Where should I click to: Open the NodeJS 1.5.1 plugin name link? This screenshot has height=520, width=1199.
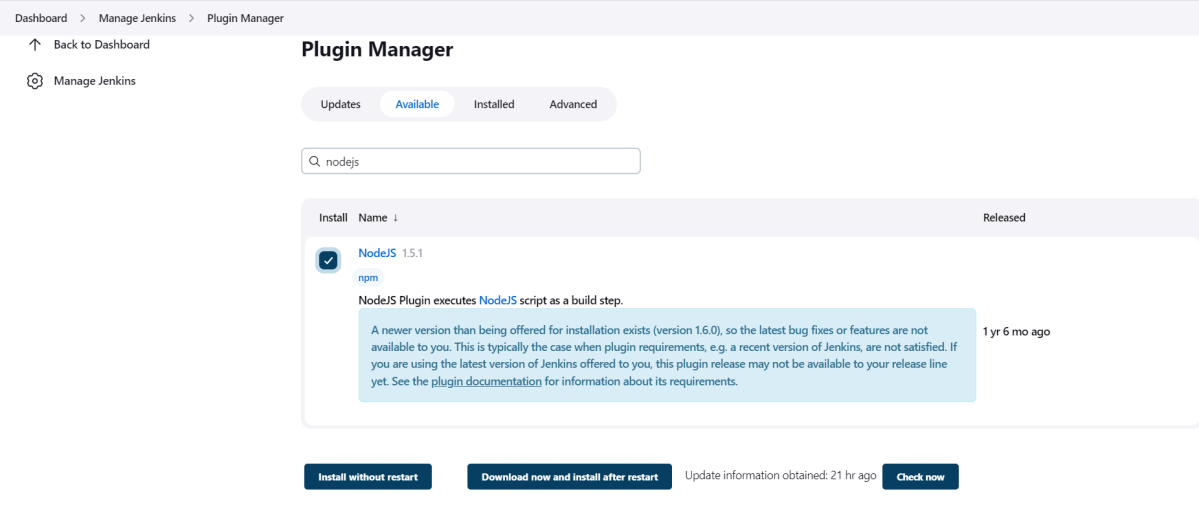(377, 253)
